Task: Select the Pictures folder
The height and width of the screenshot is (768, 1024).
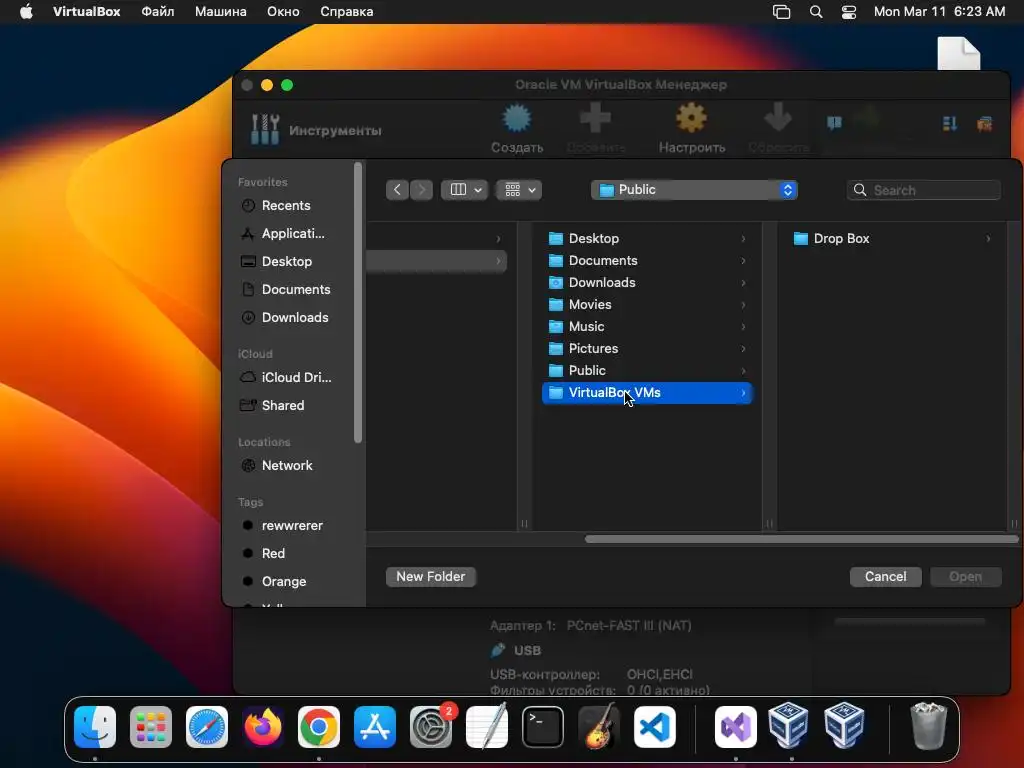Action: click(647, 349)
